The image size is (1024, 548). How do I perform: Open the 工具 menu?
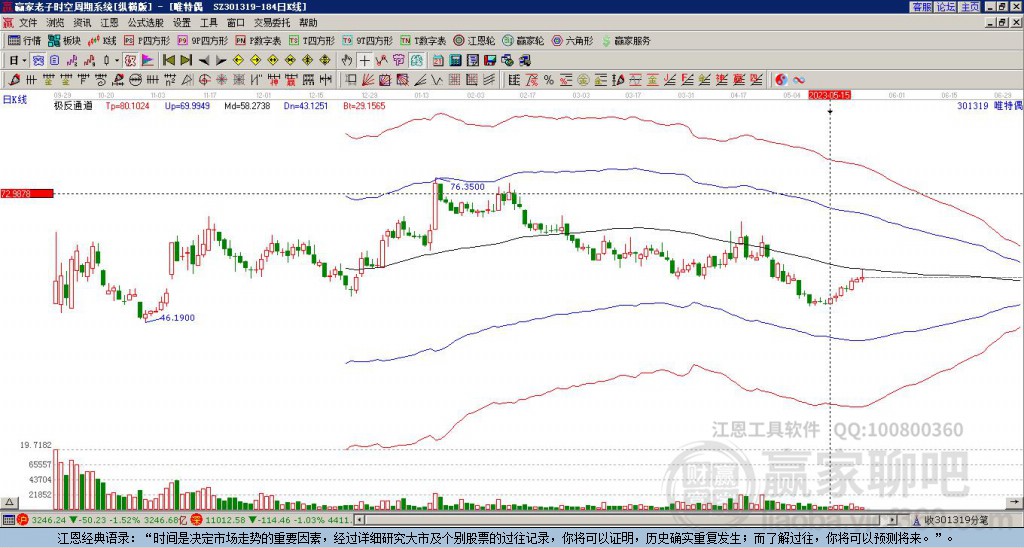coord(208,23)
